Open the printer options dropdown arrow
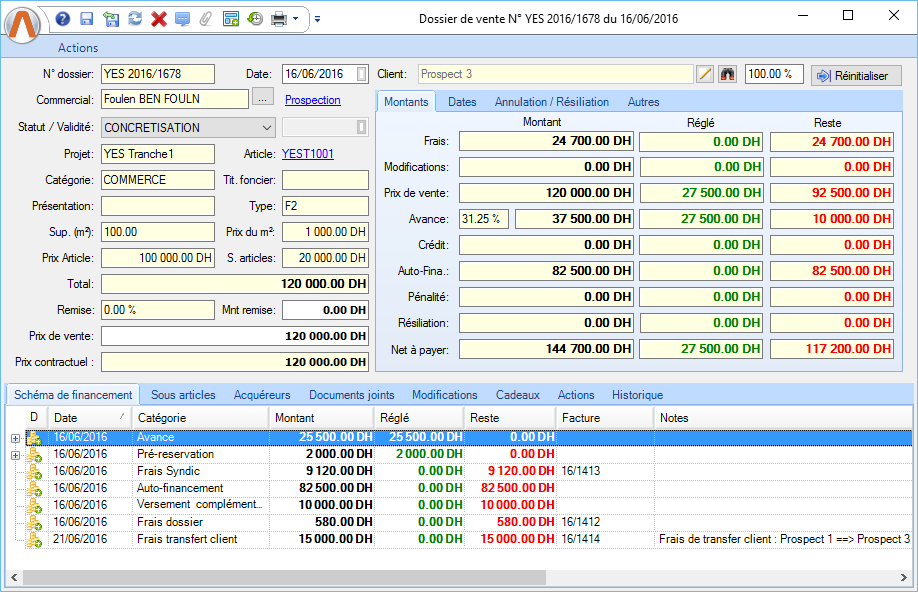The width and height of the screenshot is (918, 592). point(296,19)
